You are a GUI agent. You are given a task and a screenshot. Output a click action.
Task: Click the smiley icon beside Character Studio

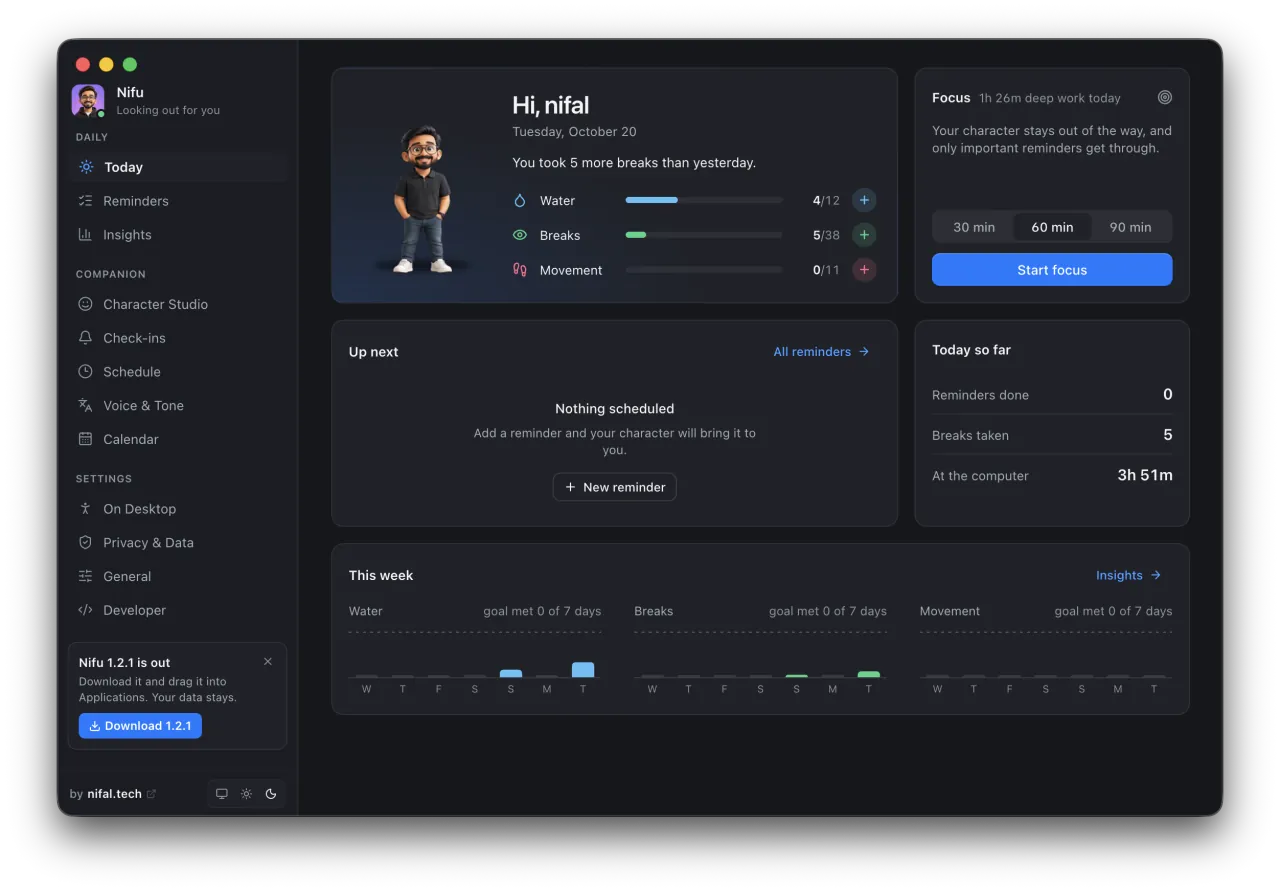[85, 304]
